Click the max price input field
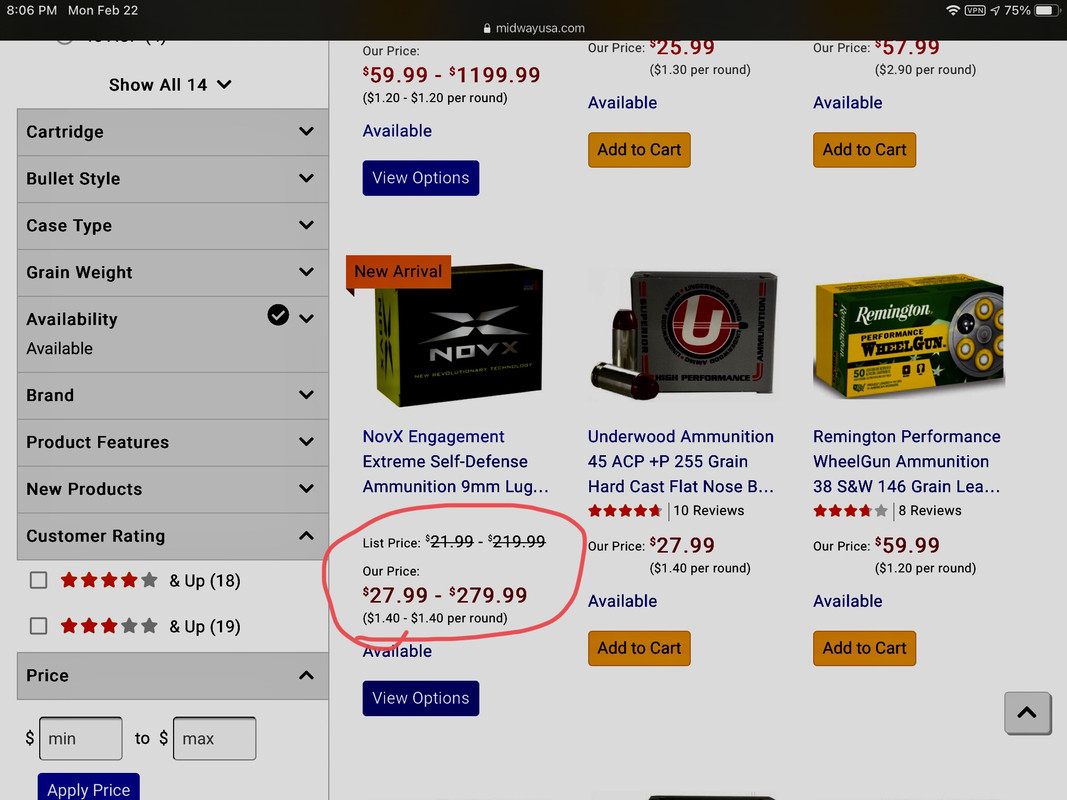 click(x=214, y=738)
